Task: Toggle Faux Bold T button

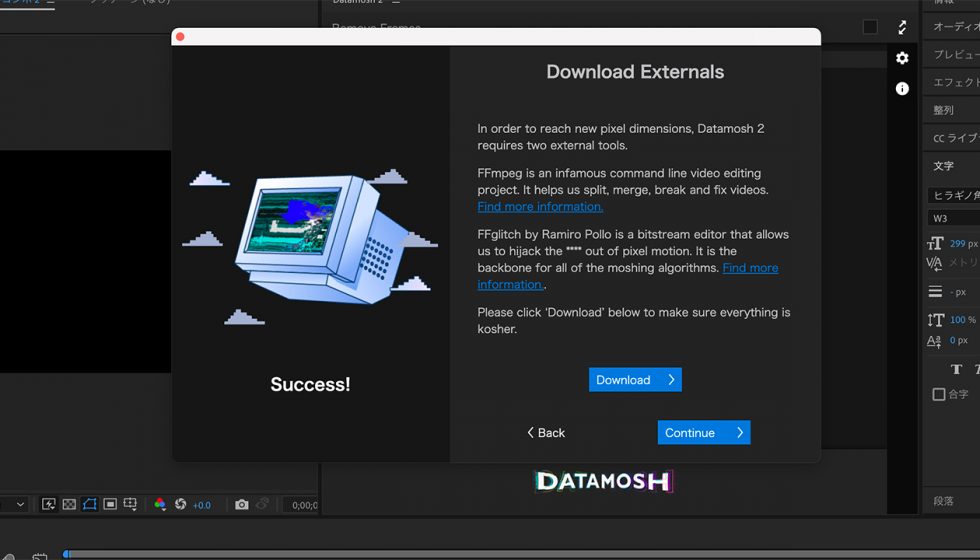Action: tap(956, 369)
